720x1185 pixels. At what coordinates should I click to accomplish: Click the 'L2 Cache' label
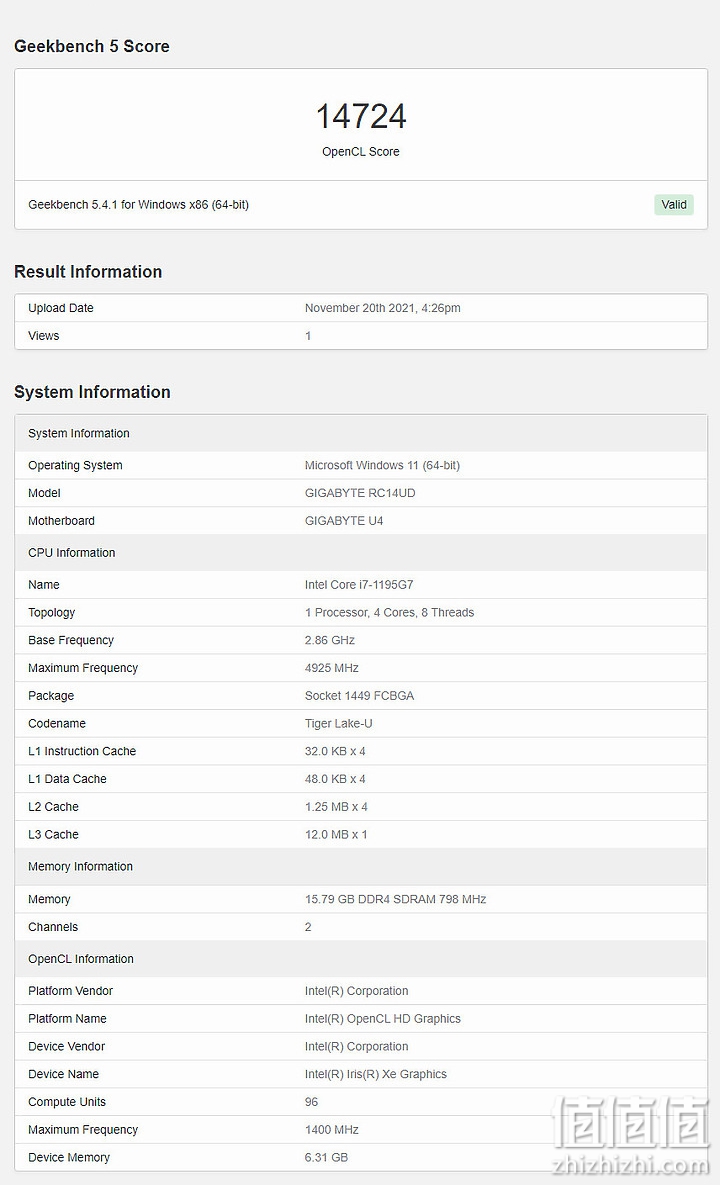tap(53, 808)
